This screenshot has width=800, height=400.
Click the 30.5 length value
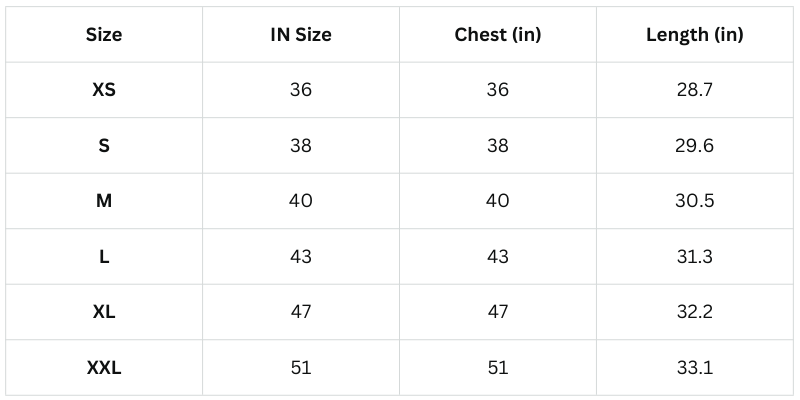click(694, 201)
